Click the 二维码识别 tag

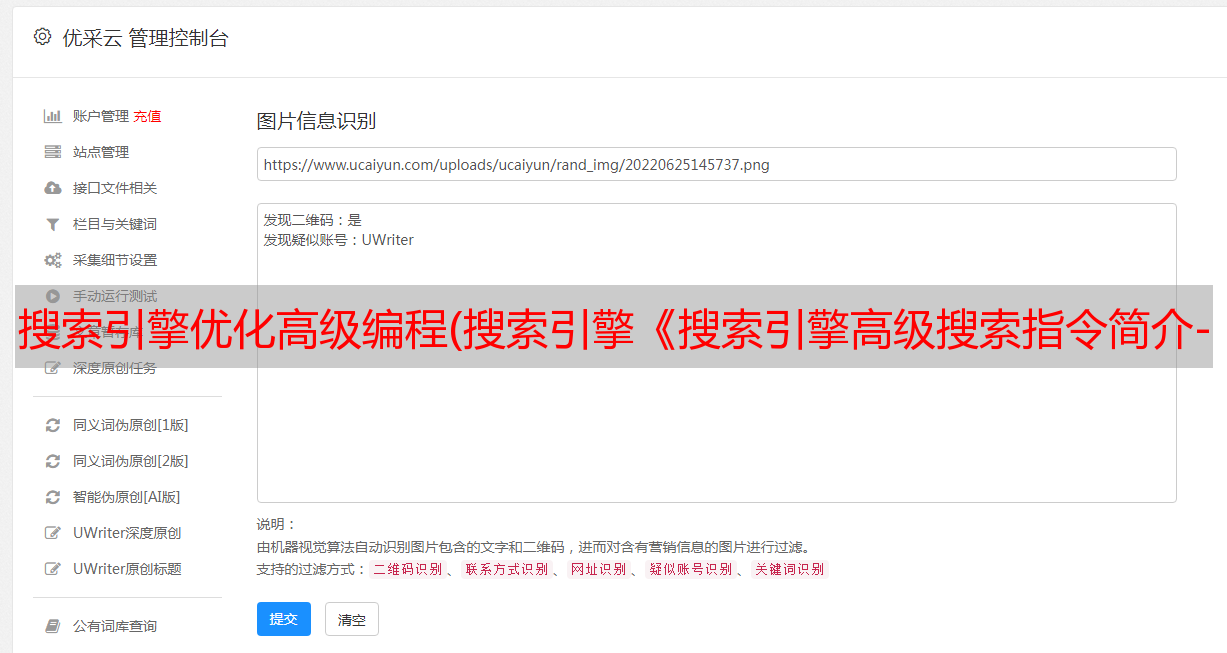tap(407, 569)
